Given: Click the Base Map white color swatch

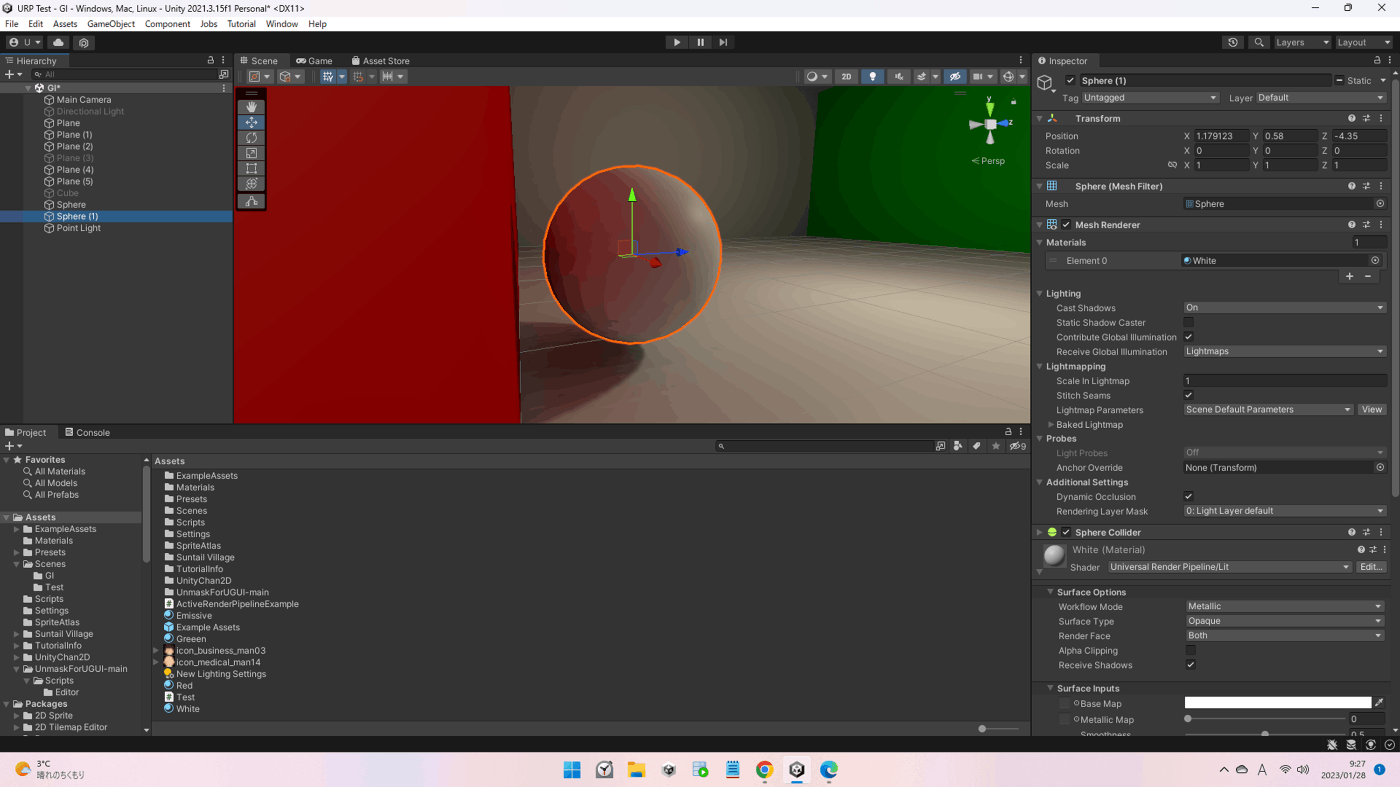Looking at the screenshot, I should [1278, 703].
